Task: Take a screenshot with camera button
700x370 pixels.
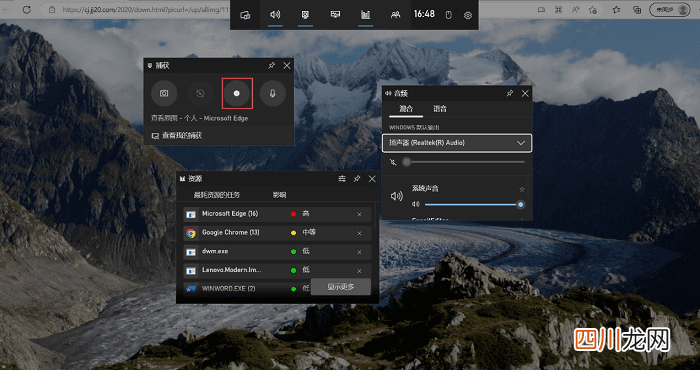Action: [x=164, y=93]
